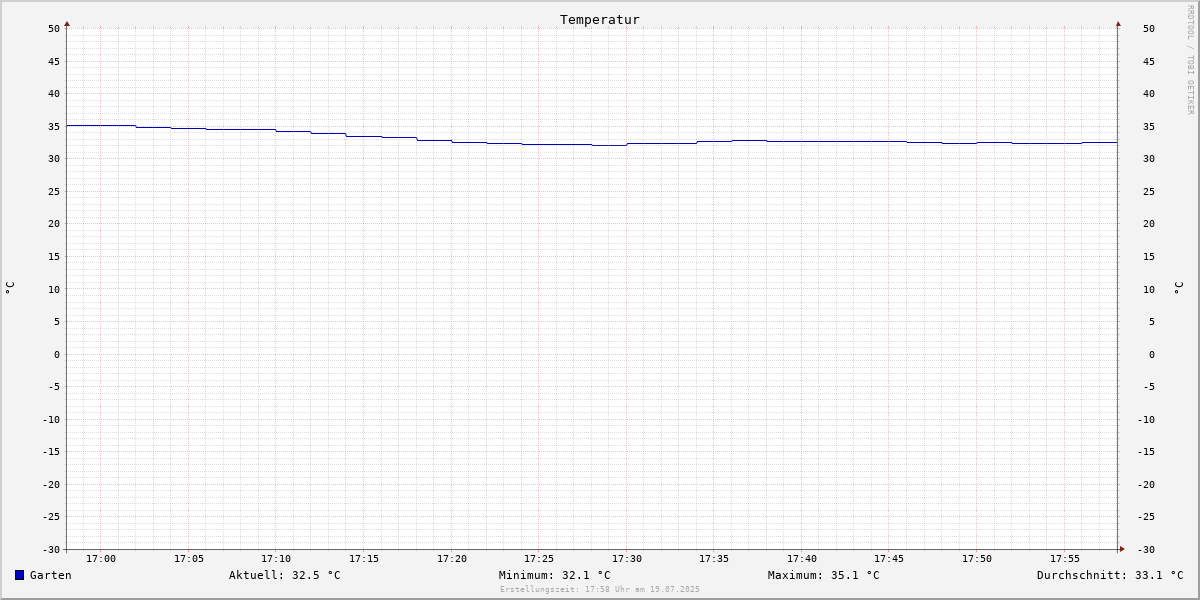This screenshot has width=1200, height=600.
Task: Click the 45 label on right axis
Action: coord(1149,61)
